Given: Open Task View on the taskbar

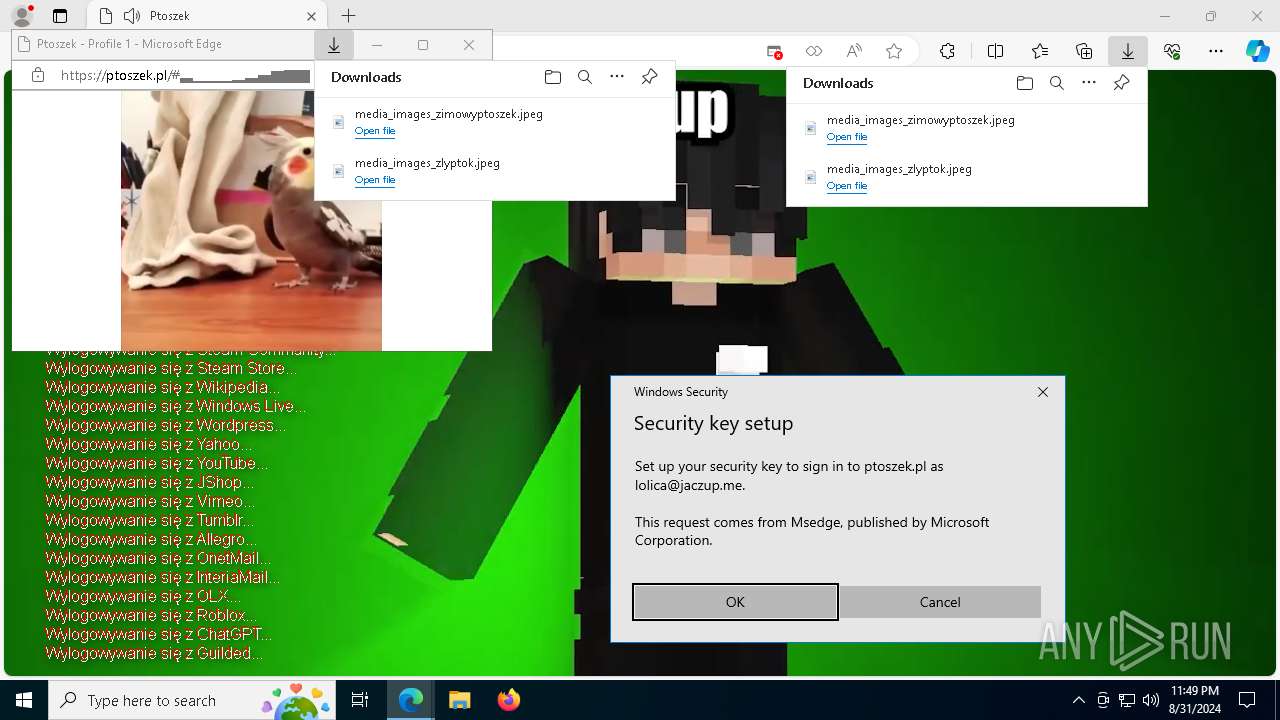Looking at the screenshot, I should click(360, 700).
